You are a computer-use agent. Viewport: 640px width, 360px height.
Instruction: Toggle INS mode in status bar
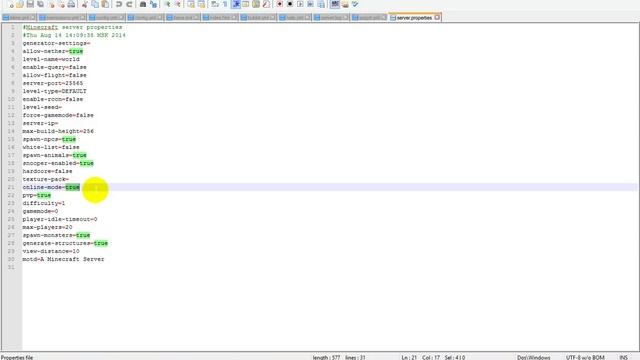(623, 358)
